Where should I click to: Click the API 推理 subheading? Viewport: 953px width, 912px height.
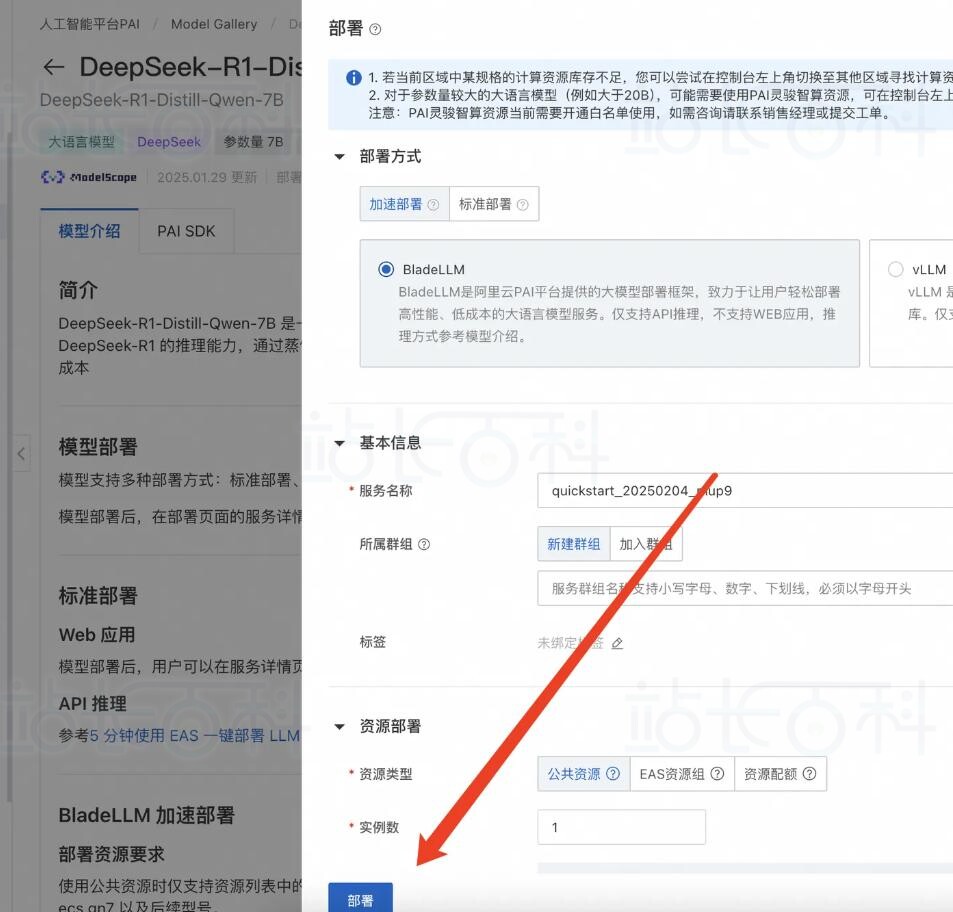pos(93,704)
